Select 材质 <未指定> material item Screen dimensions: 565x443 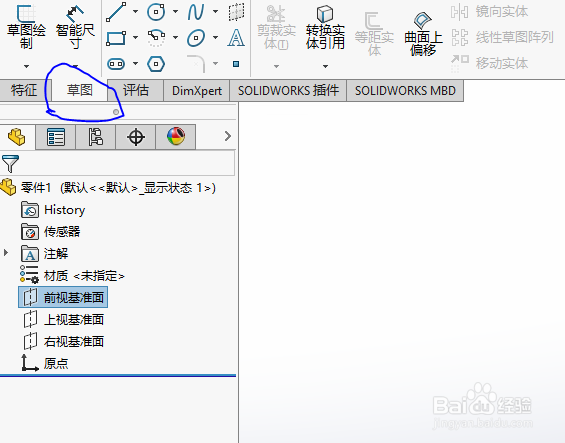[x=72, y=276]
